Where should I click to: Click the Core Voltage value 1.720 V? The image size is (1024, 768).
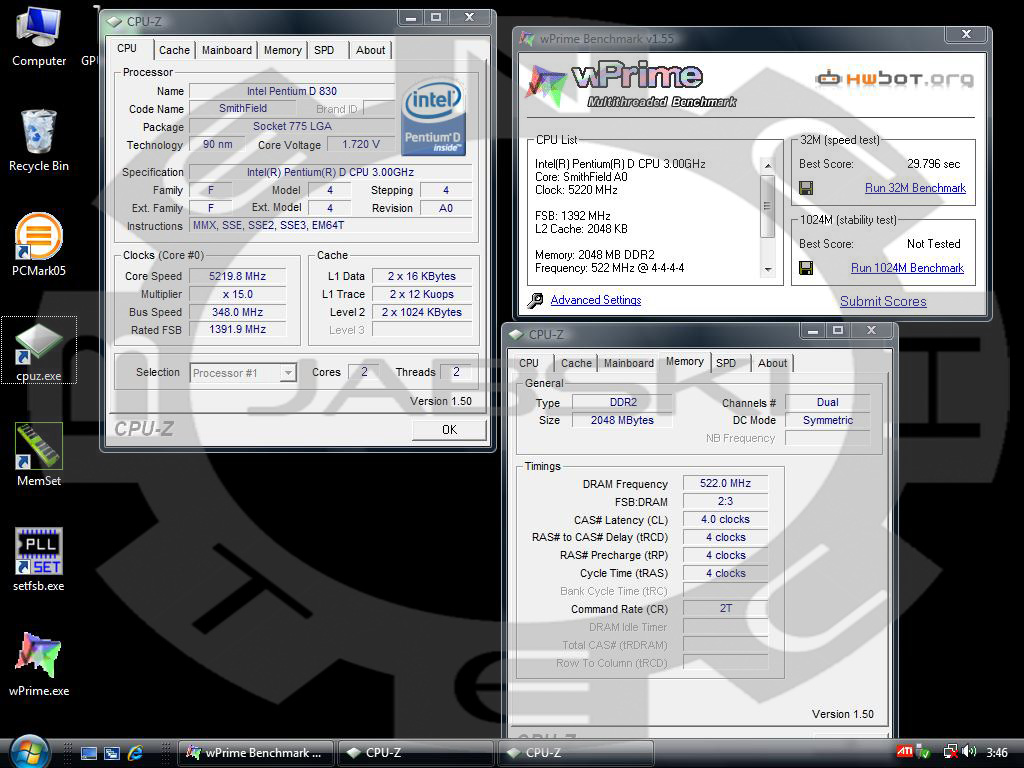click(x=361, y=144)
